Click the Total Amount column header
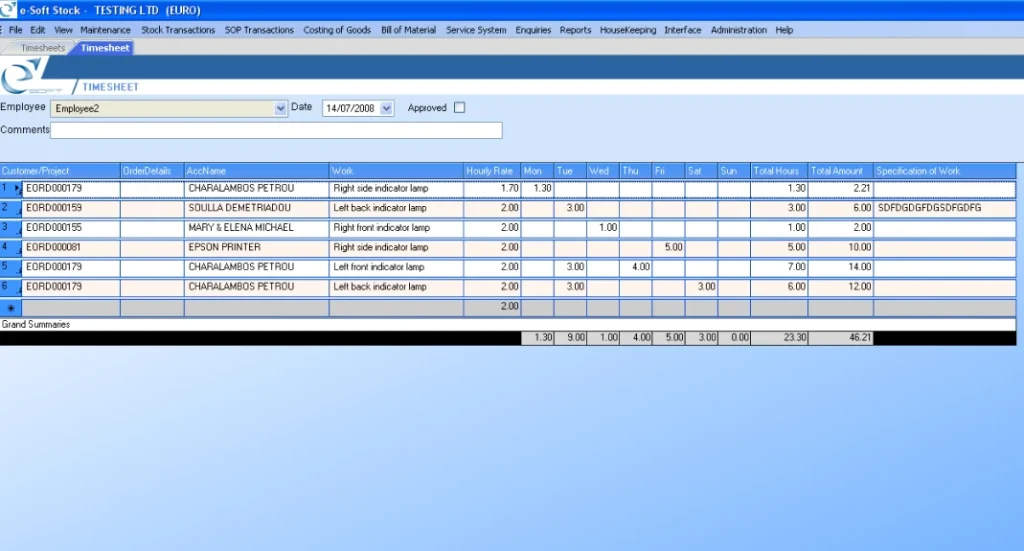Image resolution: width=1024 pixels, height=551 pixels. pyautogui.click(x=840, y=171)
